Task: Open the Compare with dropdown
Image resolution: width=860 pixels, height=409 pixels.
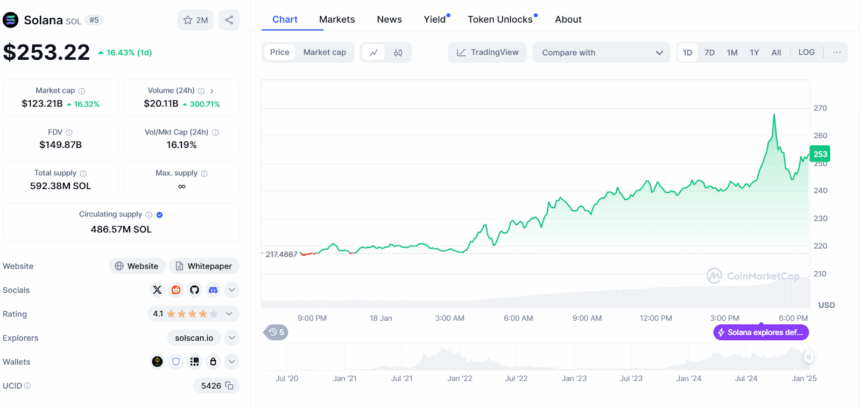Action: 601,53
